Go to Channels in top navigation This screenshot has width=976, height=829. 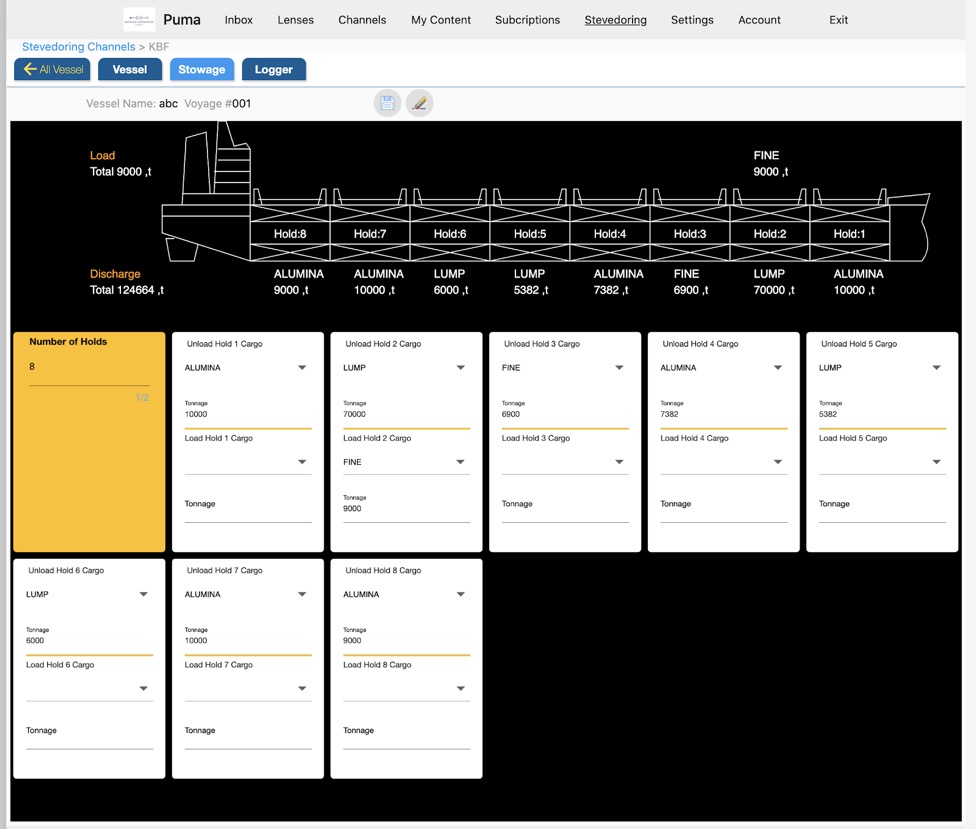[362, 20]
